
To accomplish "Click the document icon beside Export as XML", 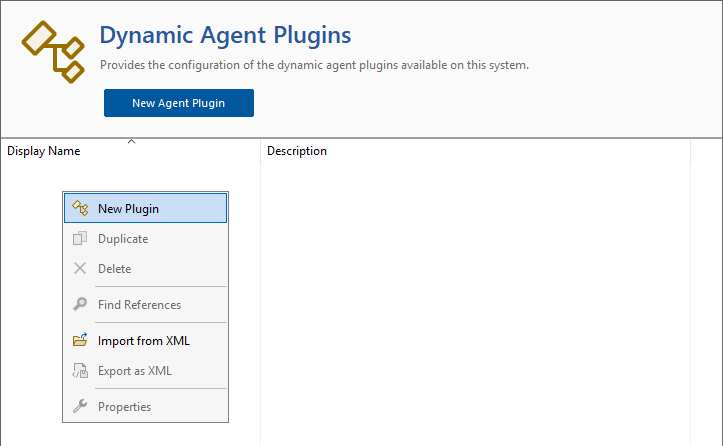I will (81, 371).
